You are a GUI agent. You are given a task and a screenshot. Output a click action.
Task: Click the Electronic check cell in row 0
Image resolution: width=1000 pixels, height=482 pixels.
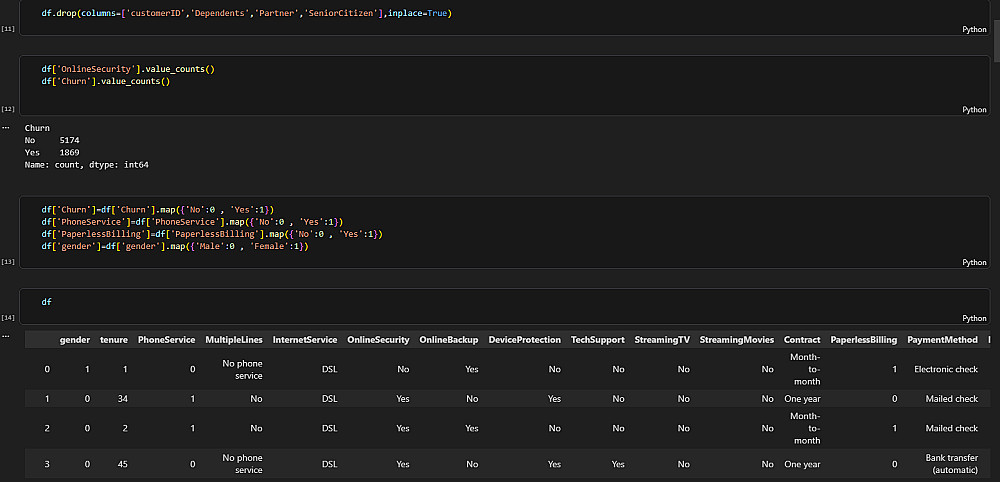coord(946,369)
